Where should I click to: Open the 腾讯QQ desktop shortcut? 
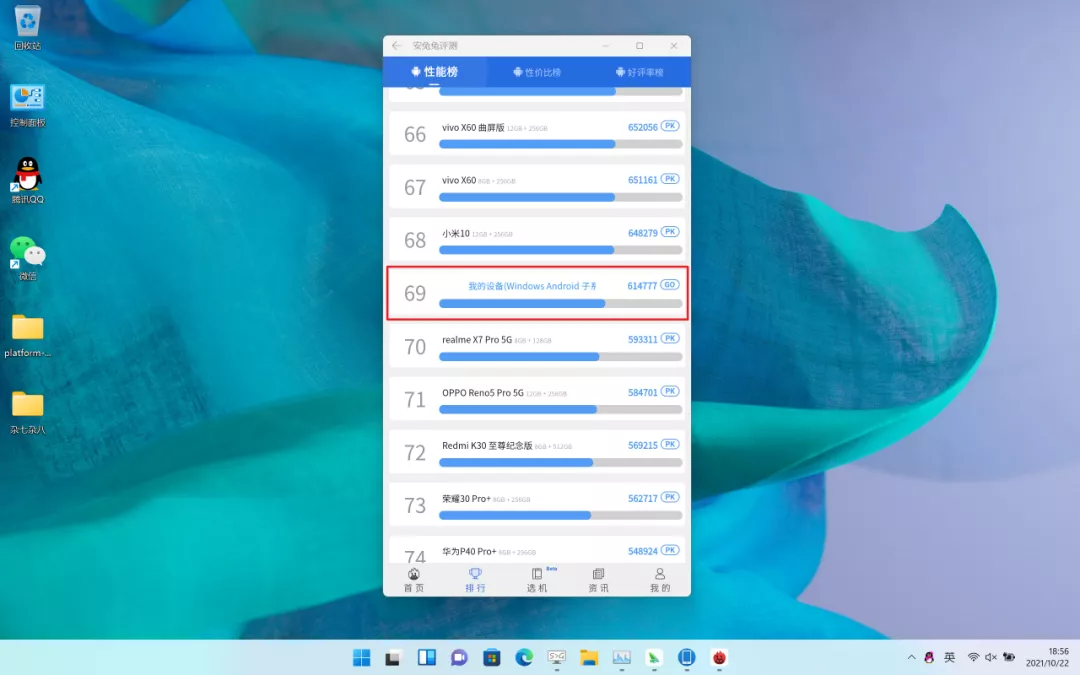coord(28,180)
